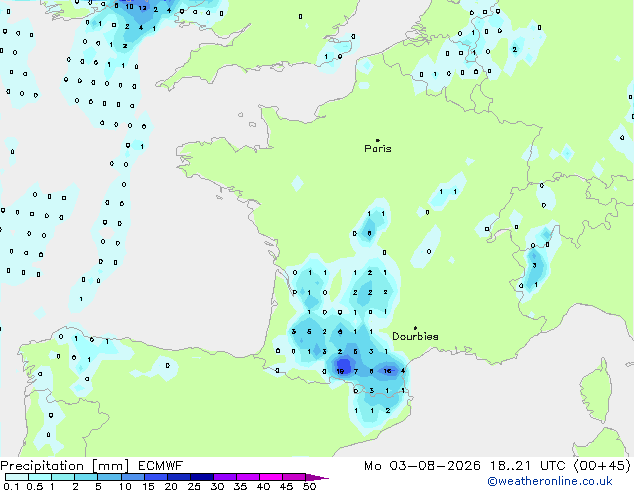This screenshot has width=634, height=490.
Task: Click the Dourbies location label
Action: pos(415,336)
